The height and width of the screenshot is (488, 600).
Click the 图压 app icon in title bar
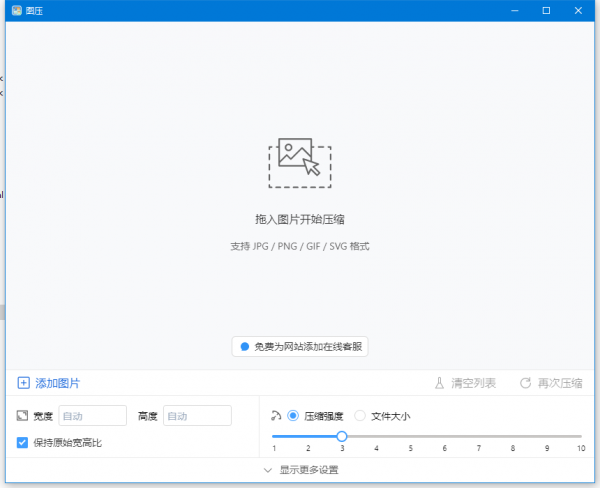16,10
